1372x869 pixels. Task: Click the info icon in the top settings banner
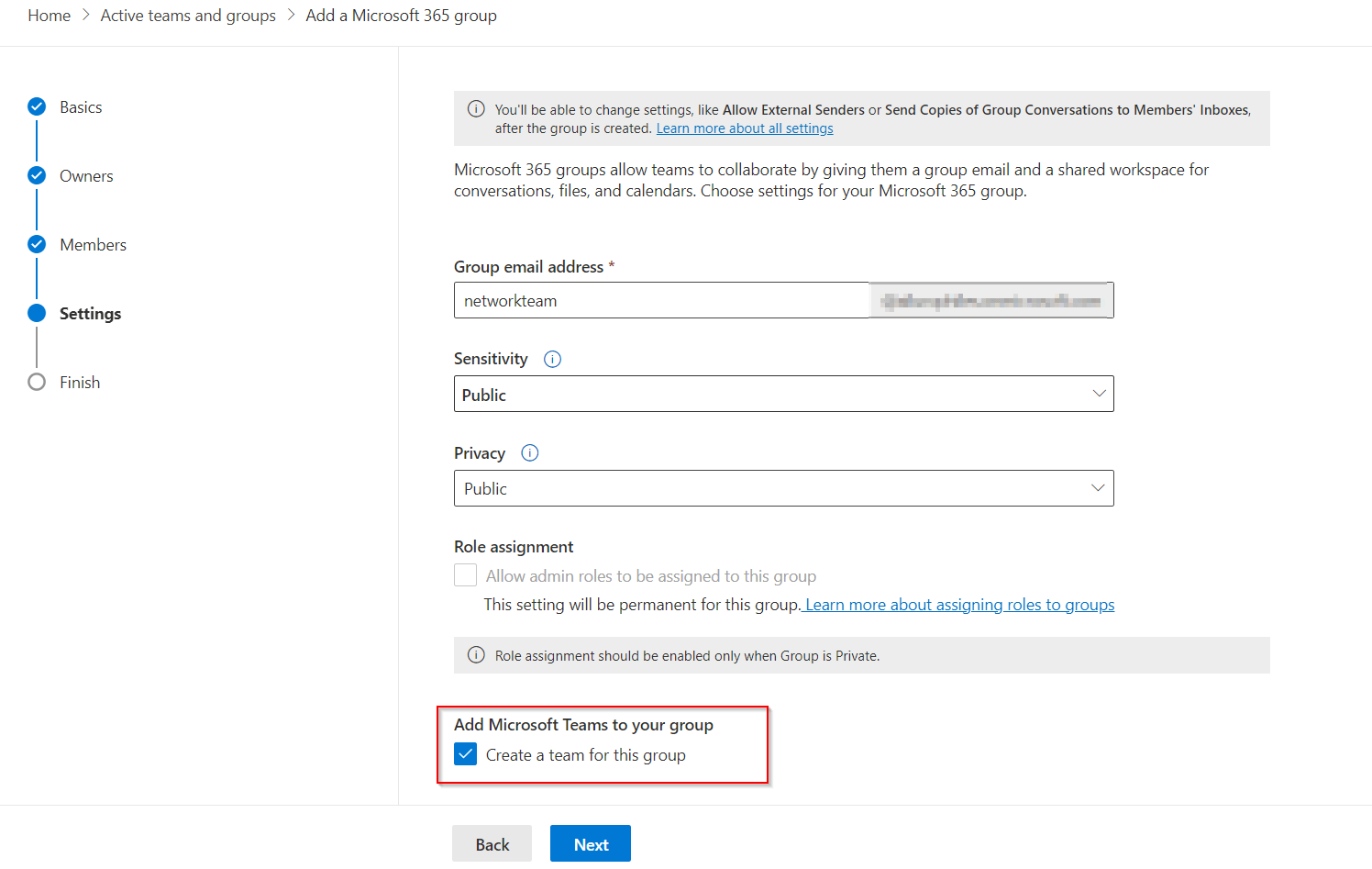tap(476, 108)
